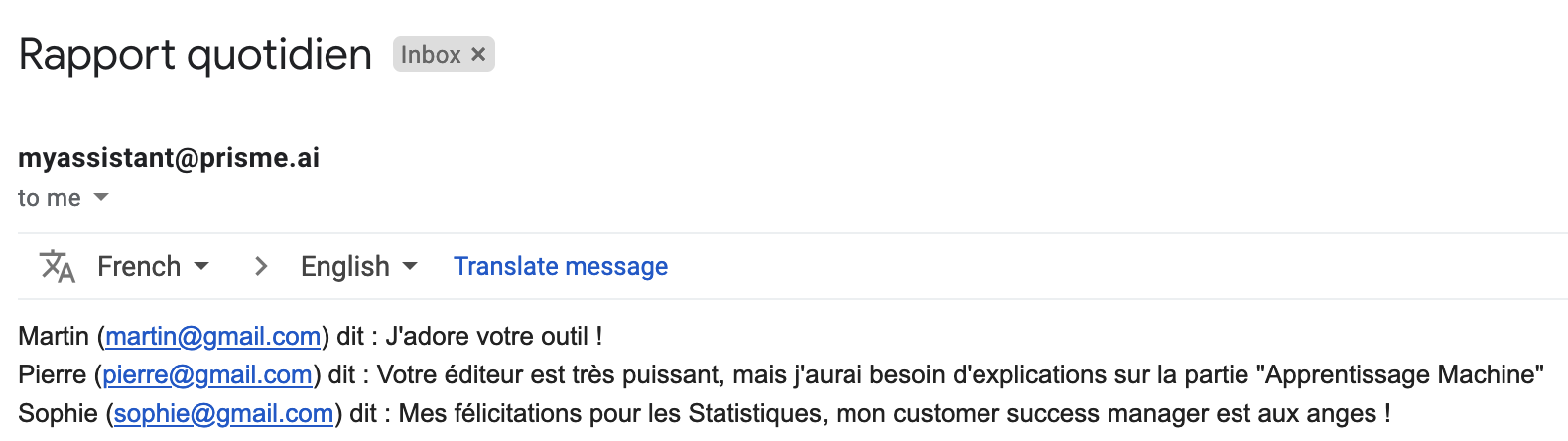Click Translate message link

point(561,266)
